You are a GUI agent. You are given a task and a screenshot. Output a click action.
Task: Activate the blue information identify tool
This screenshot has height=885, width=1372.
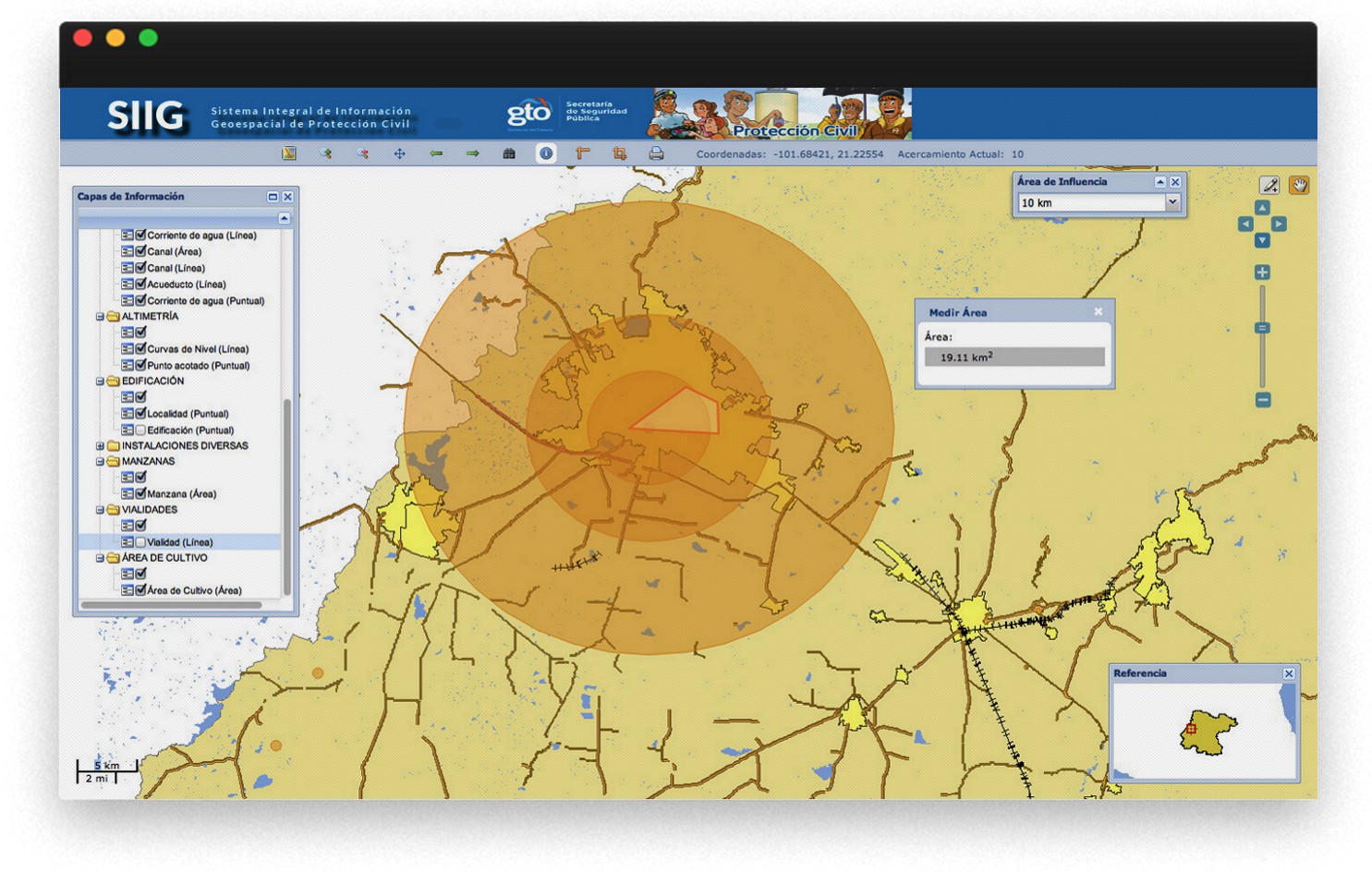tap(546, 153)
